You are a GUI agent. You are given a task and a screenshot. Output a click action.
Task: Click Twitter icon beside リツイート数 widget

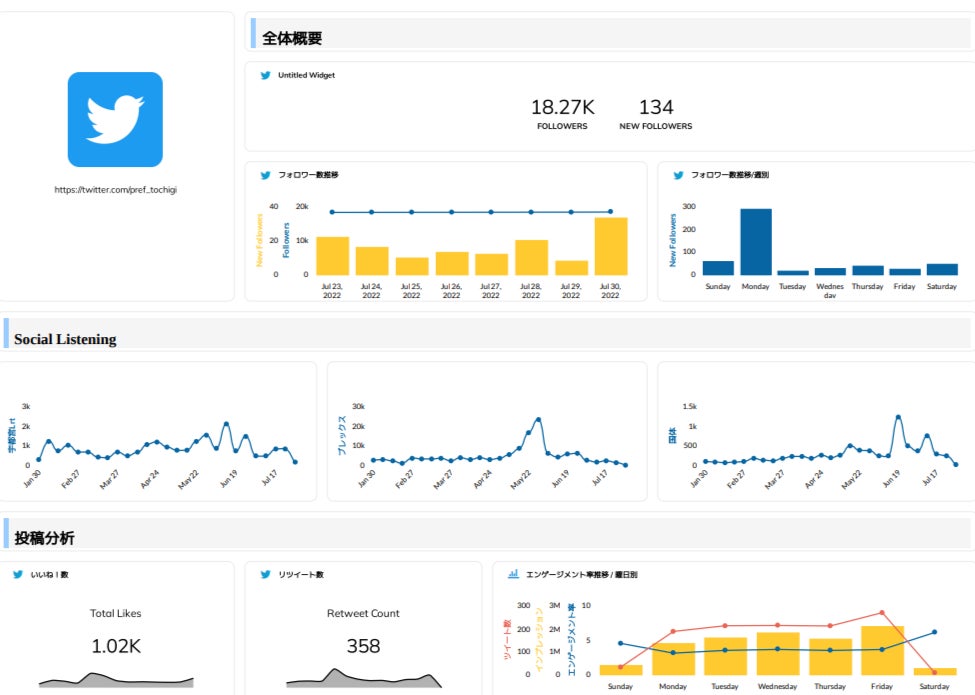(266, 574)
